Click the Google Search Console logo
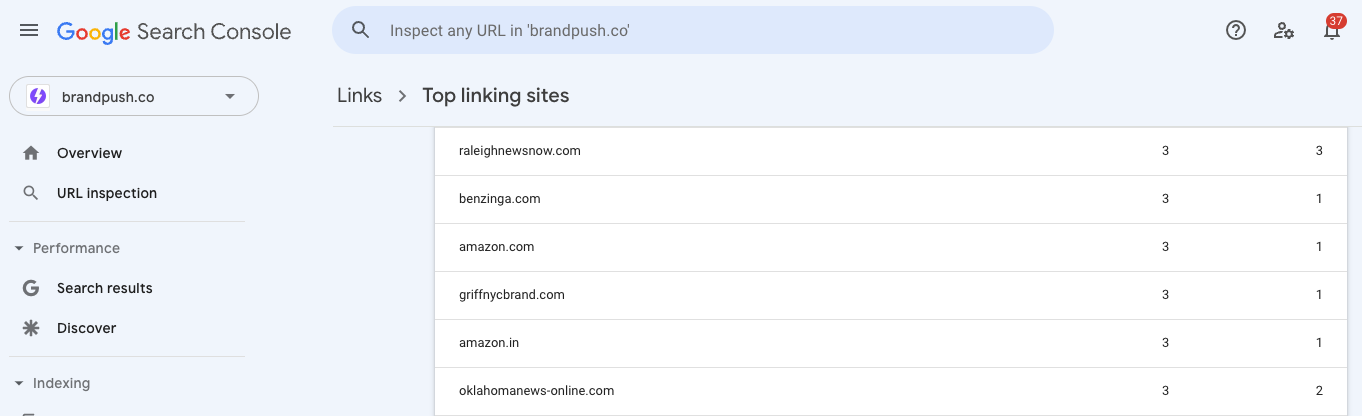 [x=174, y=32]
